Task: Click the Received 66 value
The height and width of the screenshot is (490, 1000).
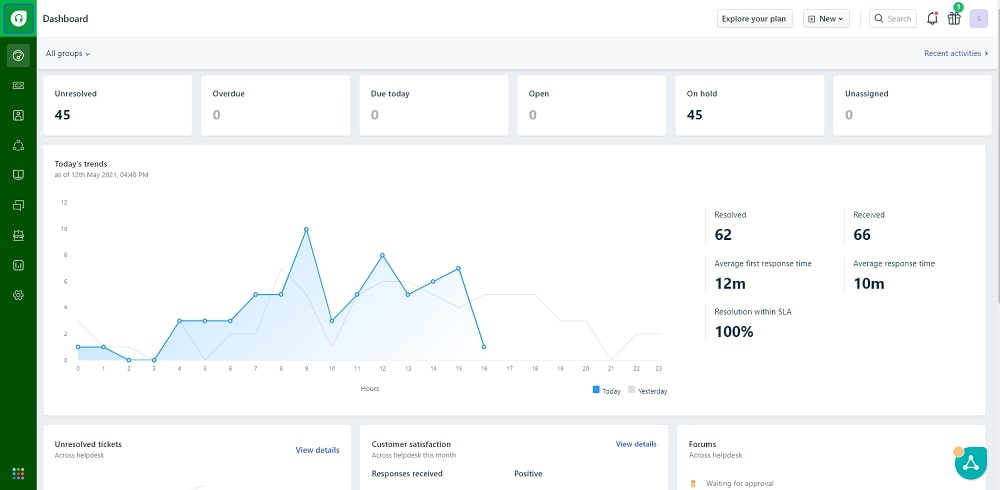Action: (x=862, y=235)
